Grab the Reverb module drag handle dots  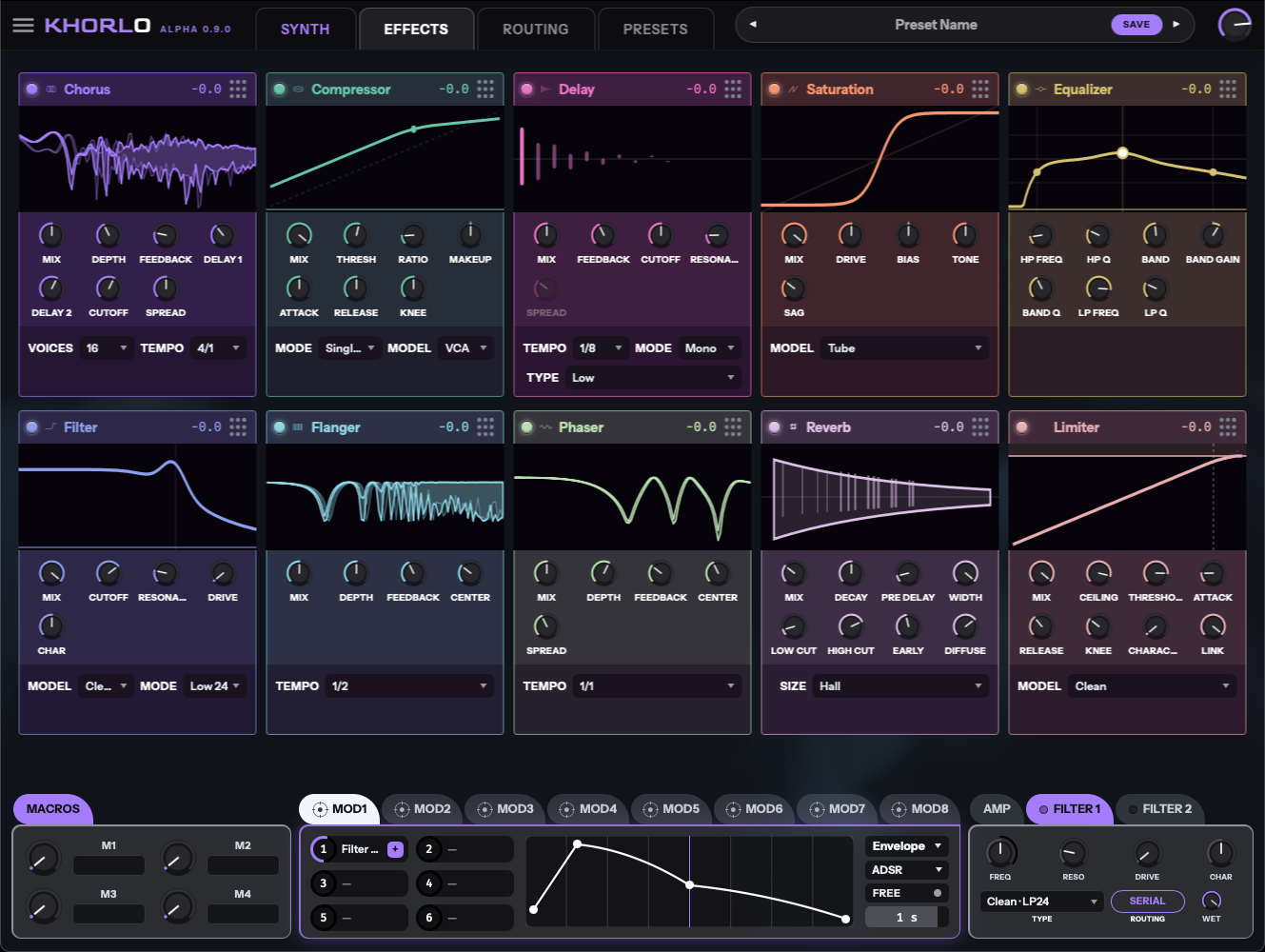(980, 426)
